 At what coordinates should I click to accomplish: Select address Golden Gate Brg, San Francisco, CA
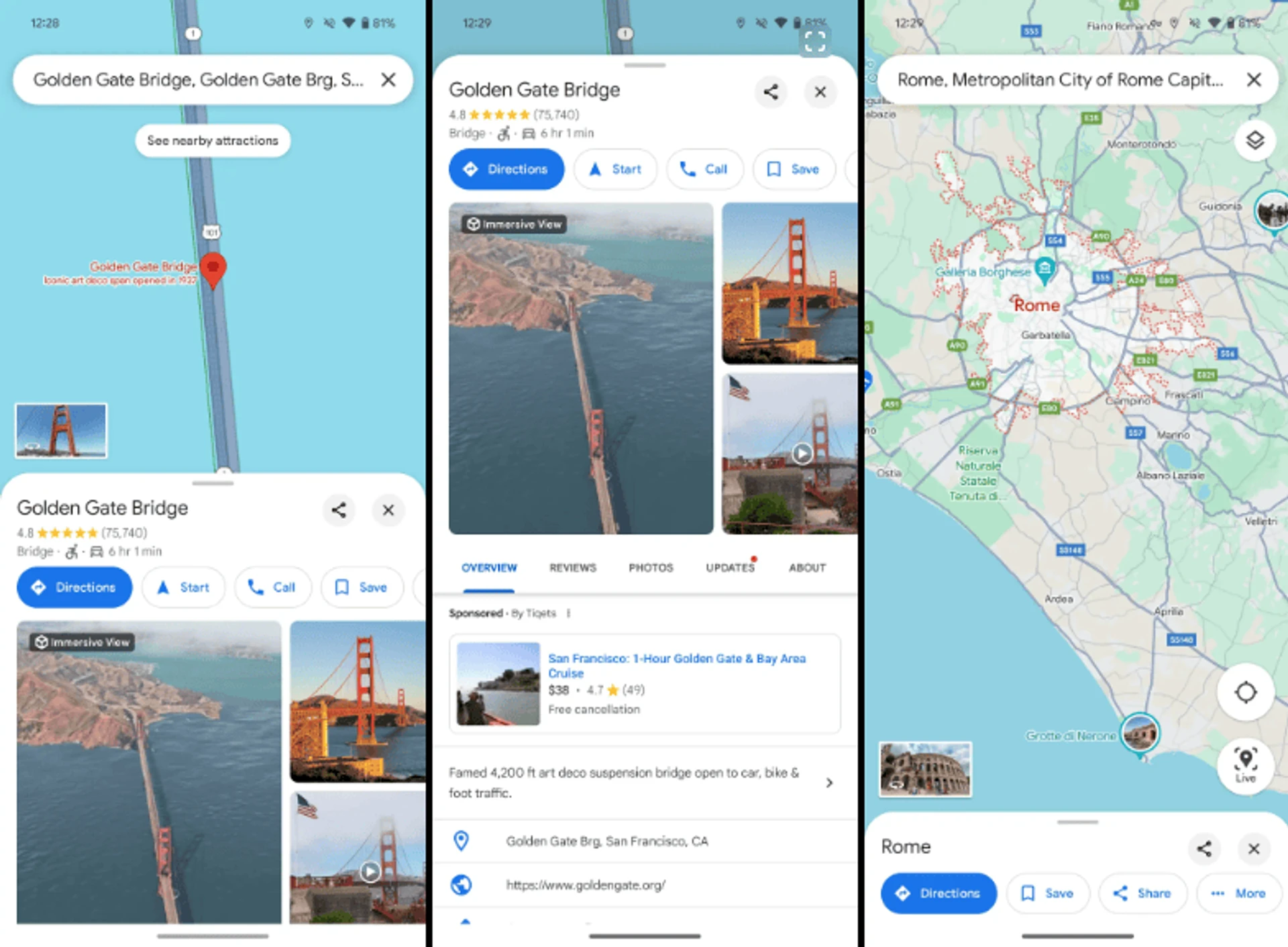point(607,841)
